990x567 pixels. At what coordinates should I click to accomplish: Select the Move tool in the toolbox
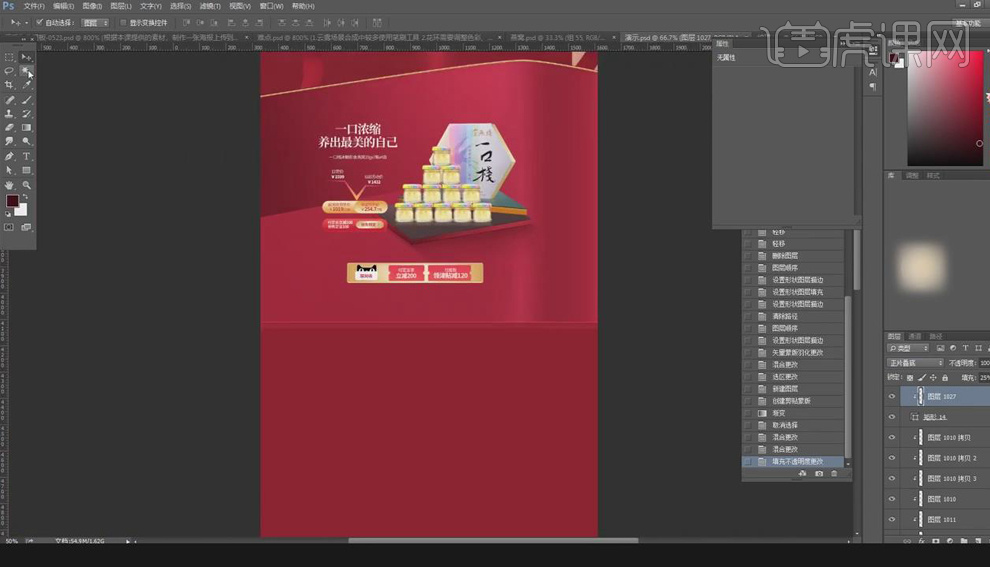pos(26,57)
